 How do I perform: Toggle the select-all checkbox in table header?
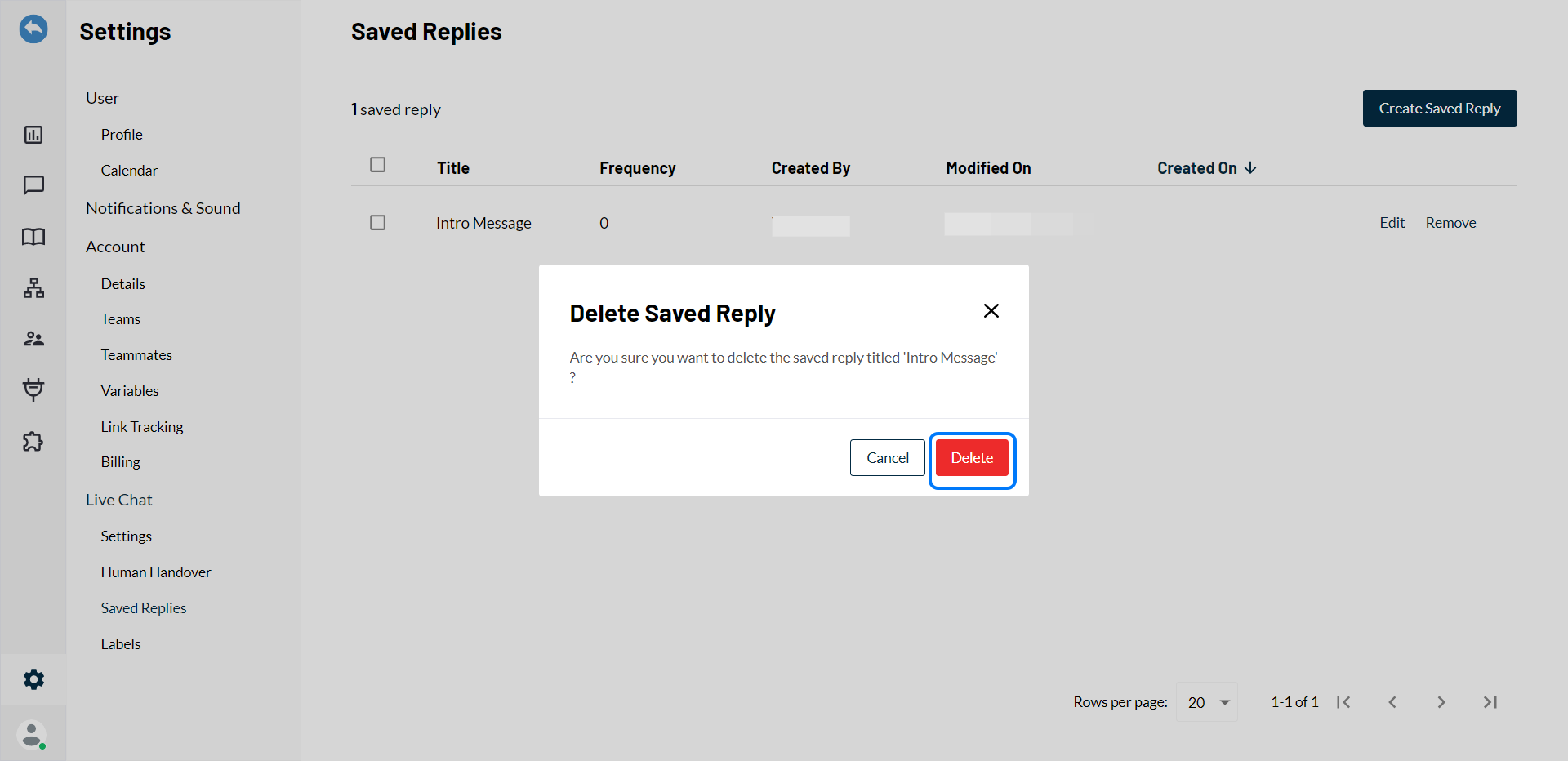[377, 165]
